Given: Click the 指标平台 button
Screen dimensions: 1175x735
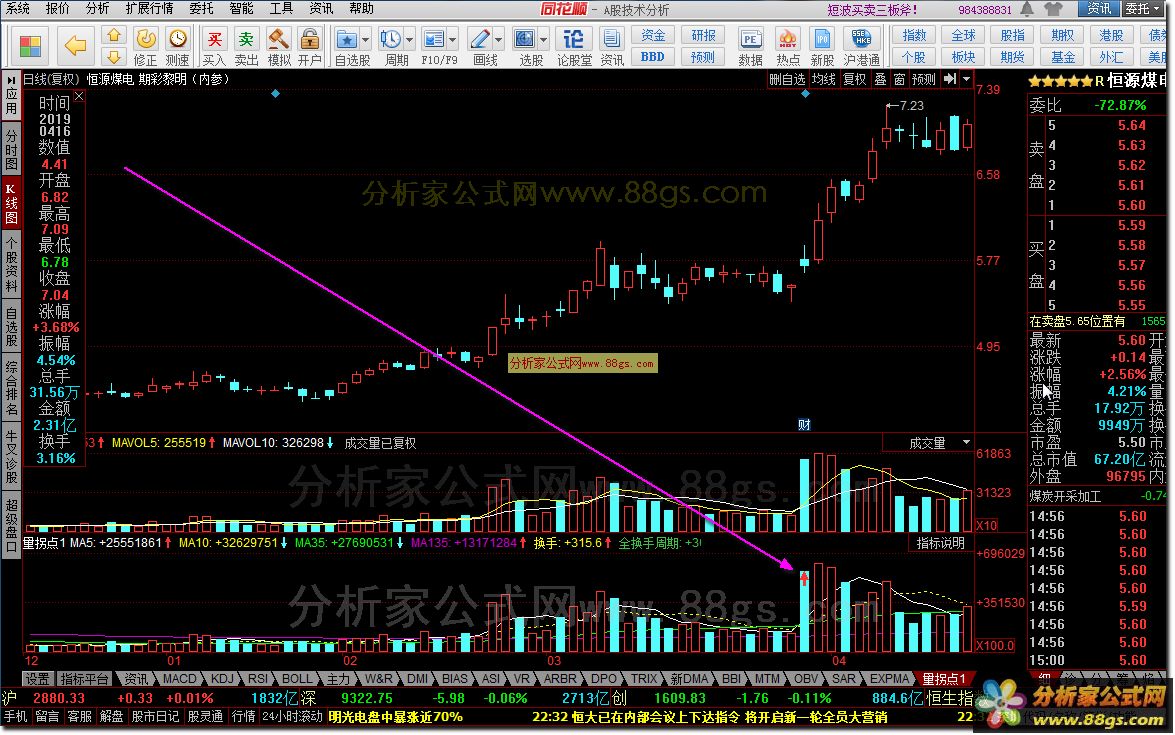Looking at the screenshot, I should pos(85,679).
